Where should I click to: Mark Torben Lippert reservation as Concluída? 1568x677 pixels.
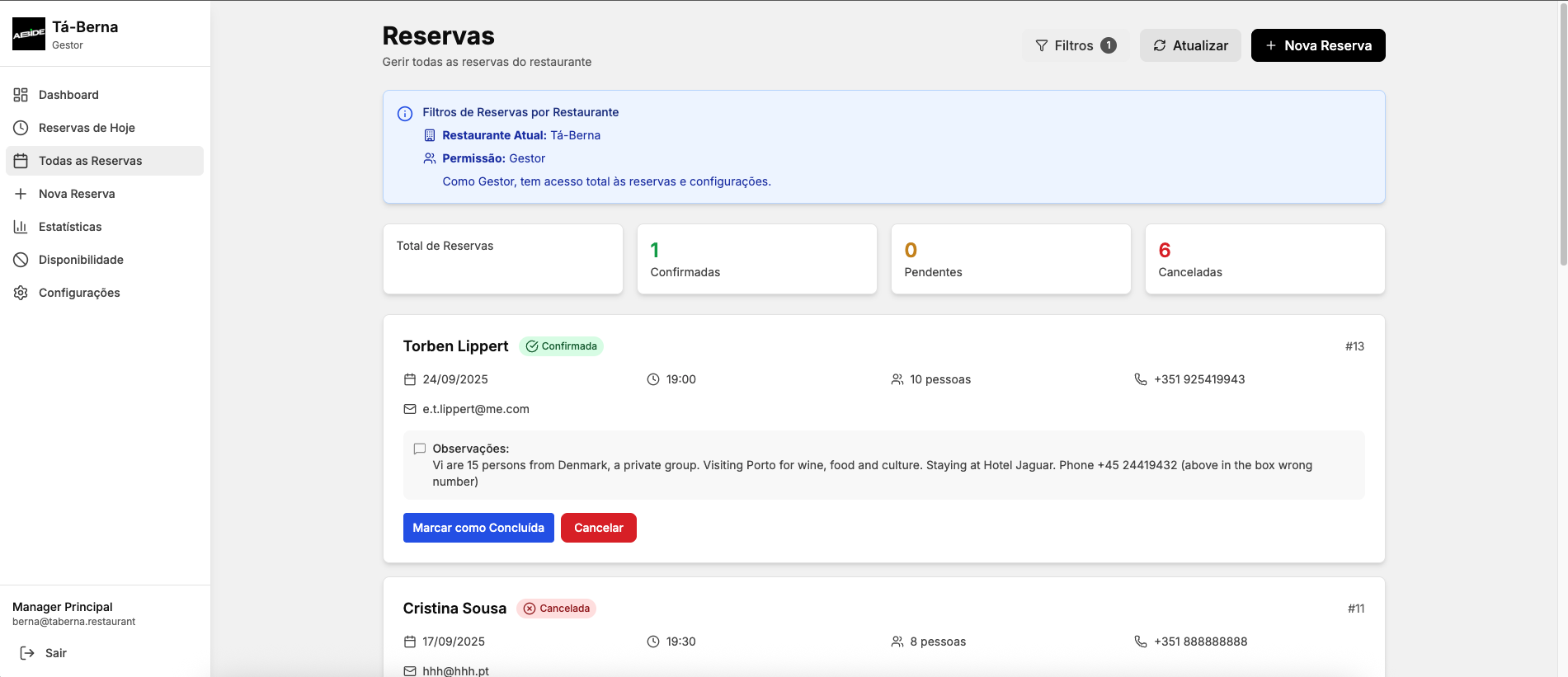pyautogui.click(x=478, y=528)
